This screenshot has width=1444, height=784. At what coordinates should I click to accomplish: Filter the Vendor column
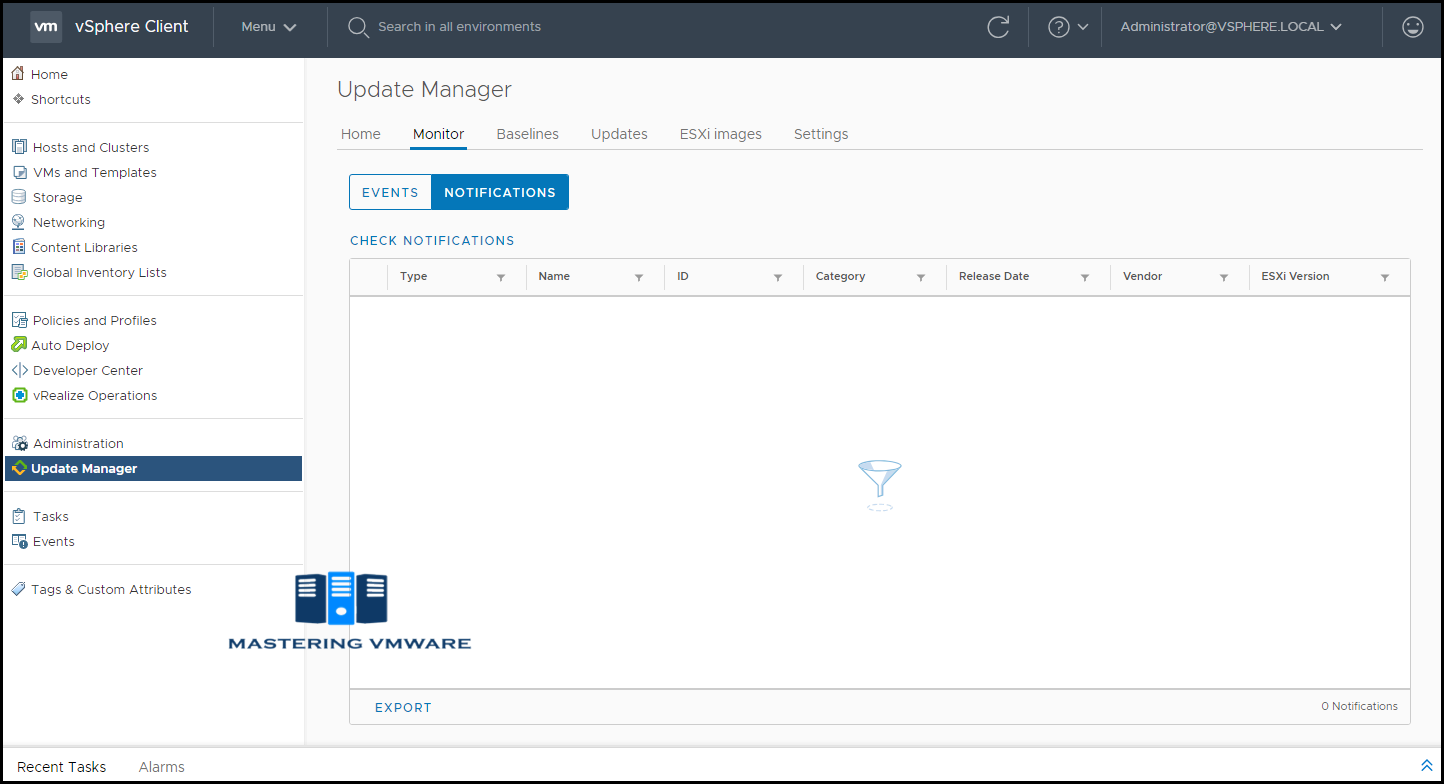coord(1224,278)
